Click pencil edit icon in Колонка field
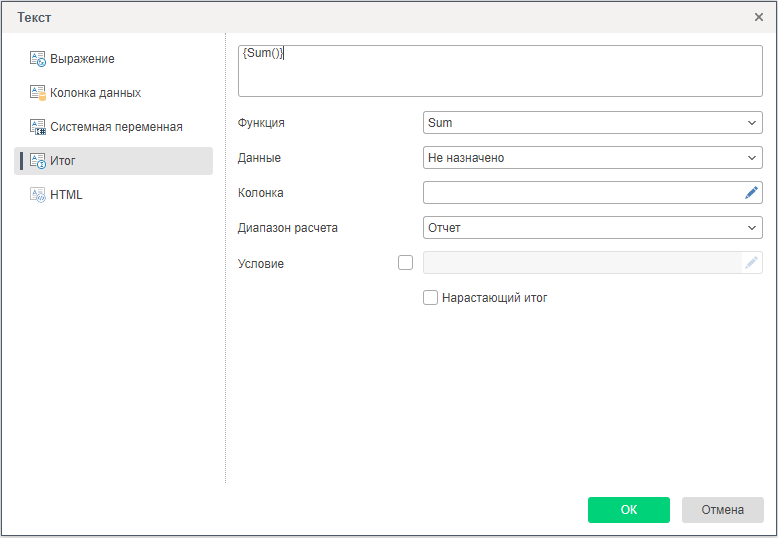 751,193
